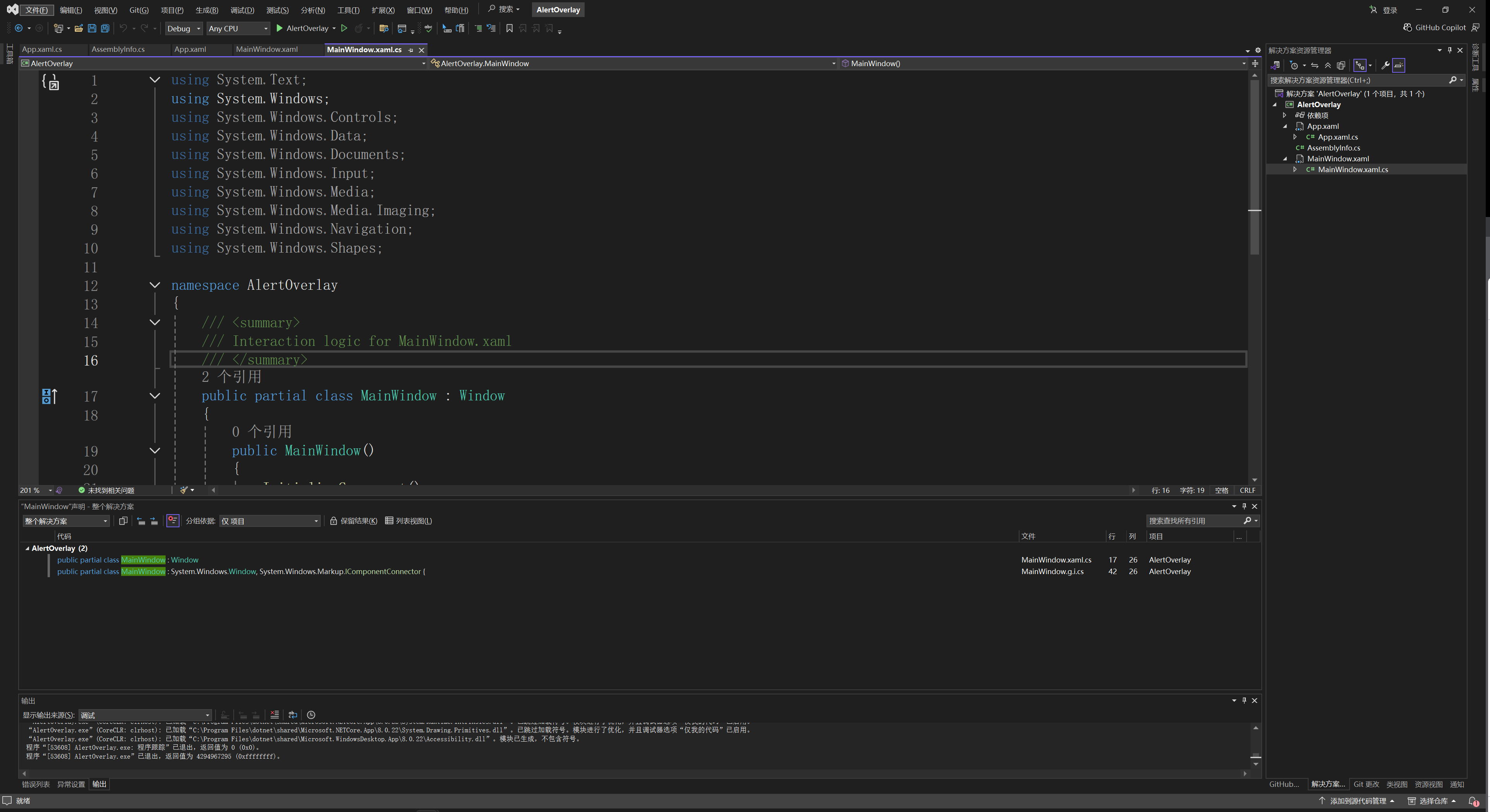Click clear all output icon
Image resolution: width=1490 pixels, height=812 pixels.
275,715
